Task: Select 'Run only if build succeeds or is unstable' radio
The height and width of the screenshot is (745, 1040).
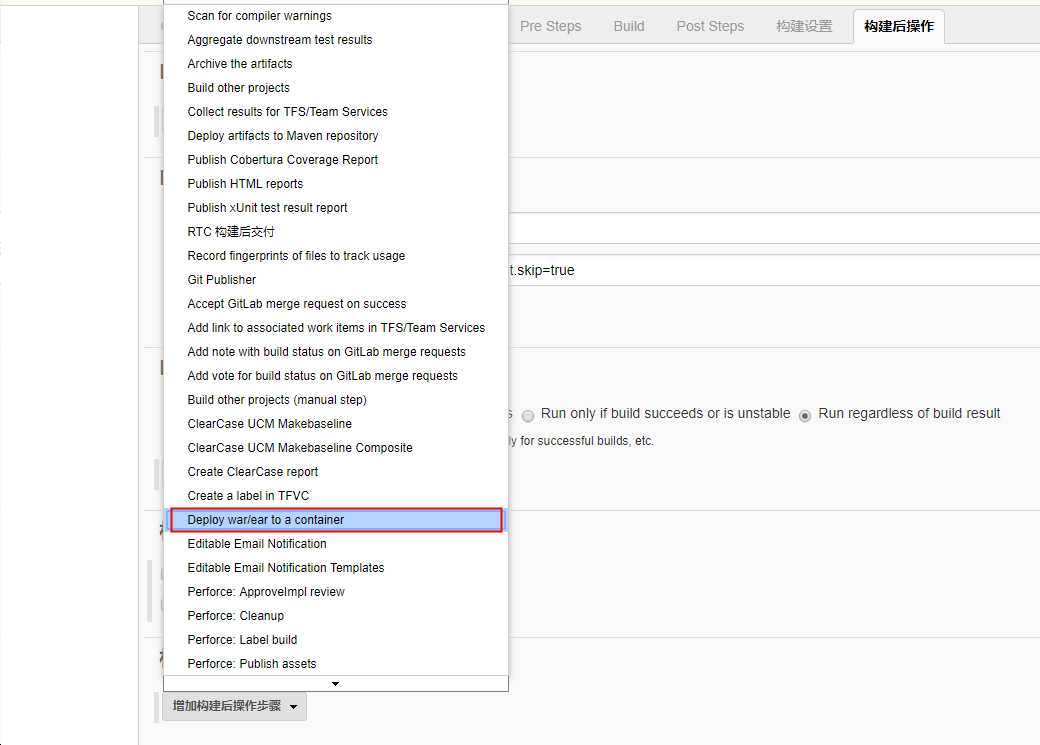Action: (528, 416)
